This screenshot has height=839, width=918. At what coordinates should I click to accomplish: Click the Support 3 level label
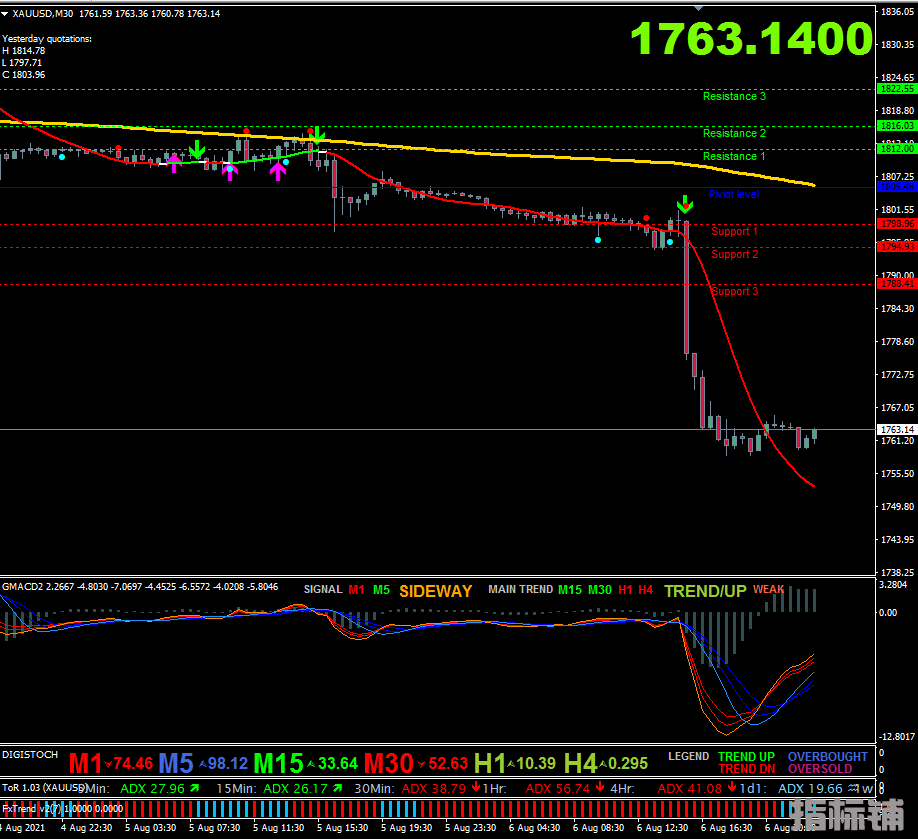tap(734, 292)
